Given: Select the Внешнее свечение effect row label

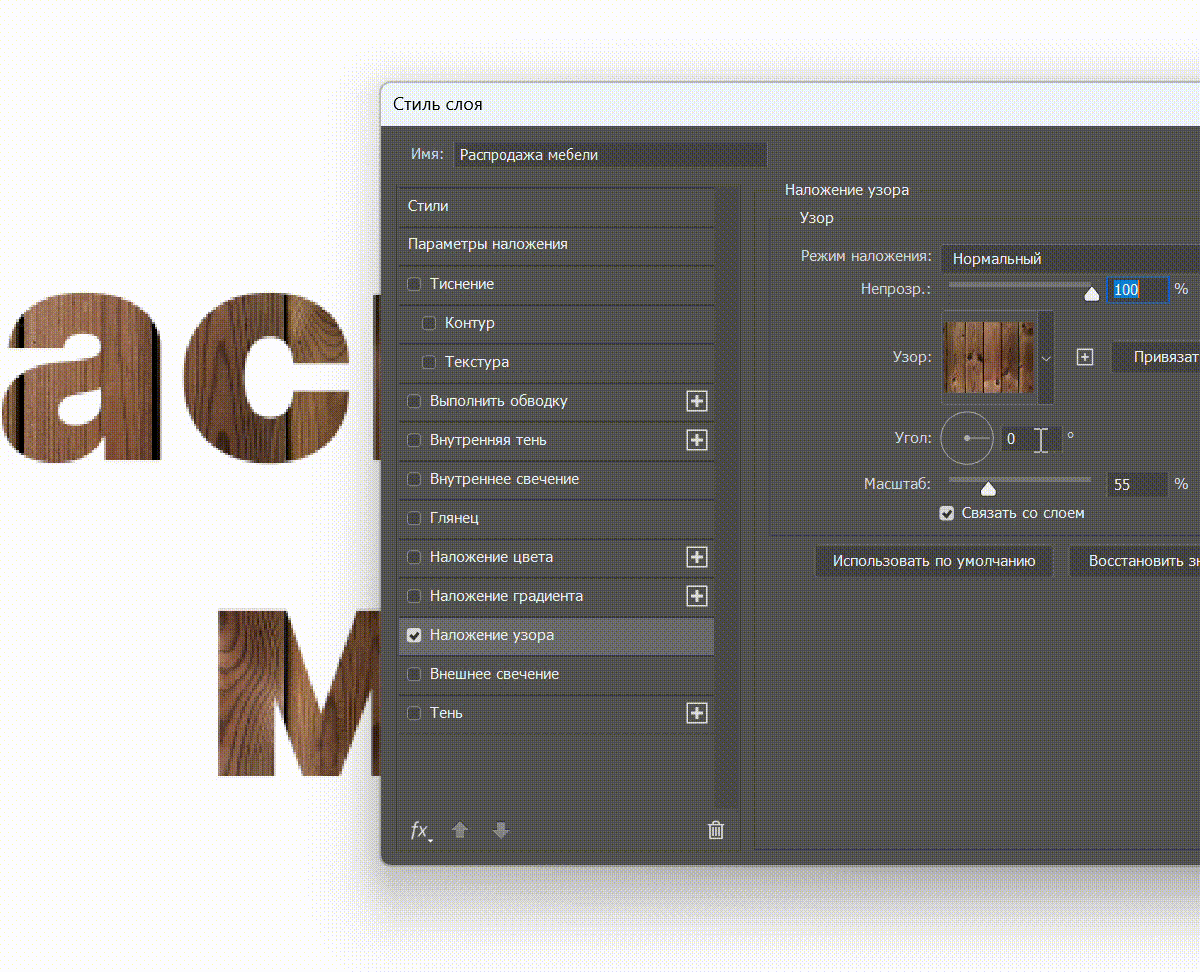Looking at the screenshot, I should (x=494, y=674).
